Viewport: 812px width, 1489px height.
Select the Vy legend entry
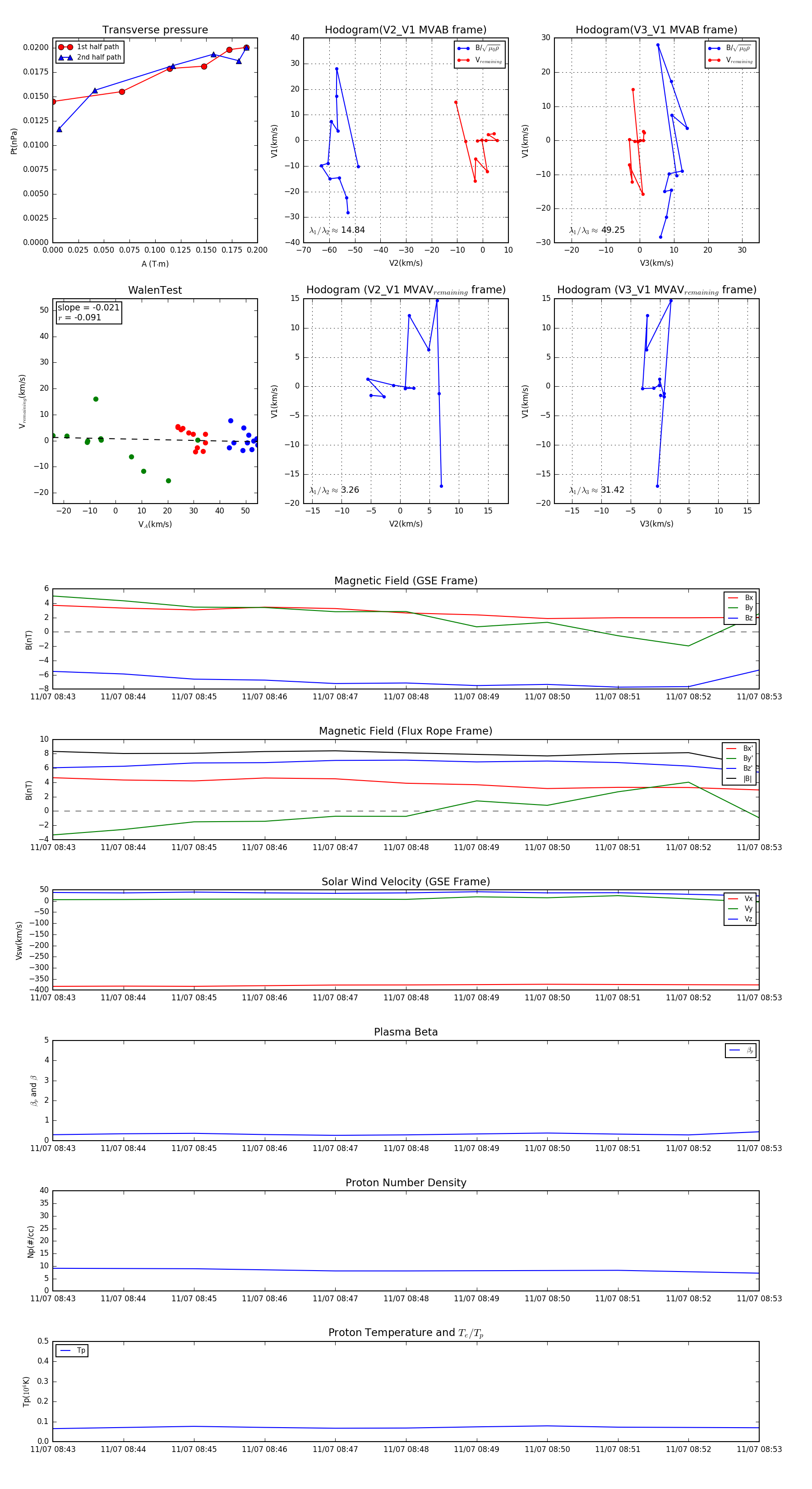740,909
